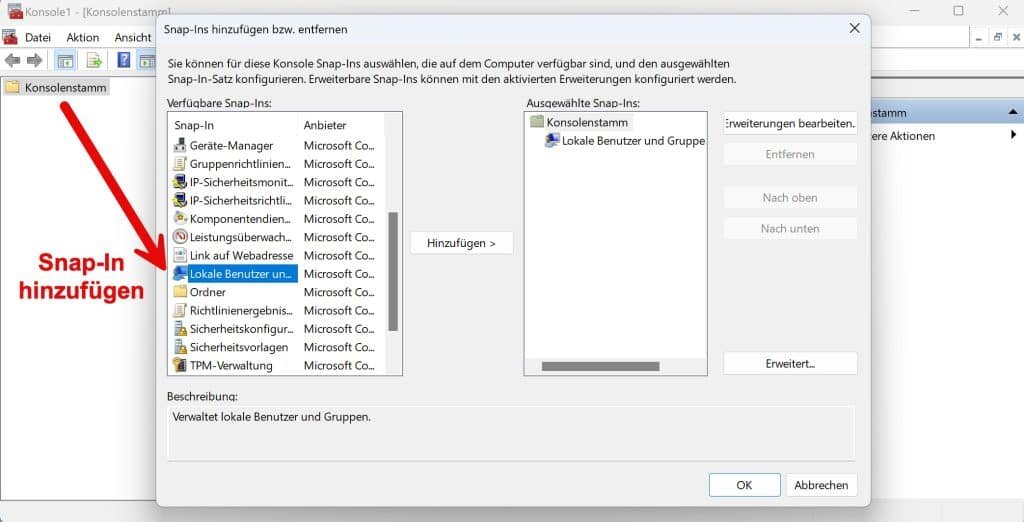Click 'Microsoft Co...' provider cell in the Geräte-Manager row
1024x522 pixels.
click(x=339, y=146)
